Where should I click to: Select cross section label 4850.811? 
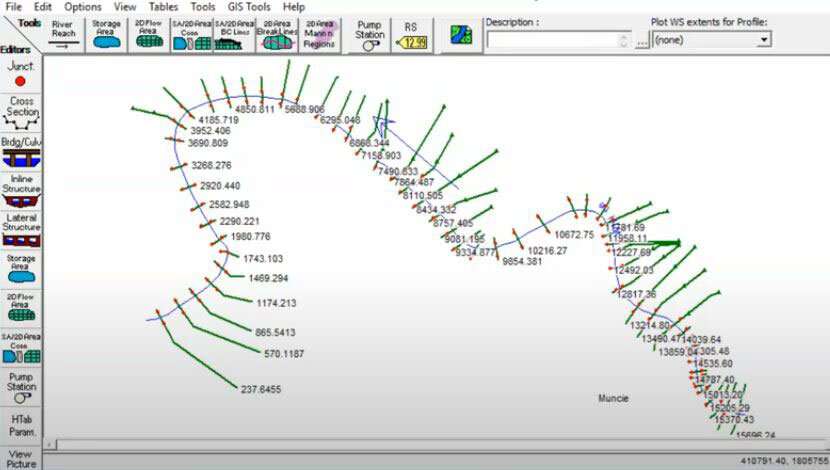[x=255, y=110]
